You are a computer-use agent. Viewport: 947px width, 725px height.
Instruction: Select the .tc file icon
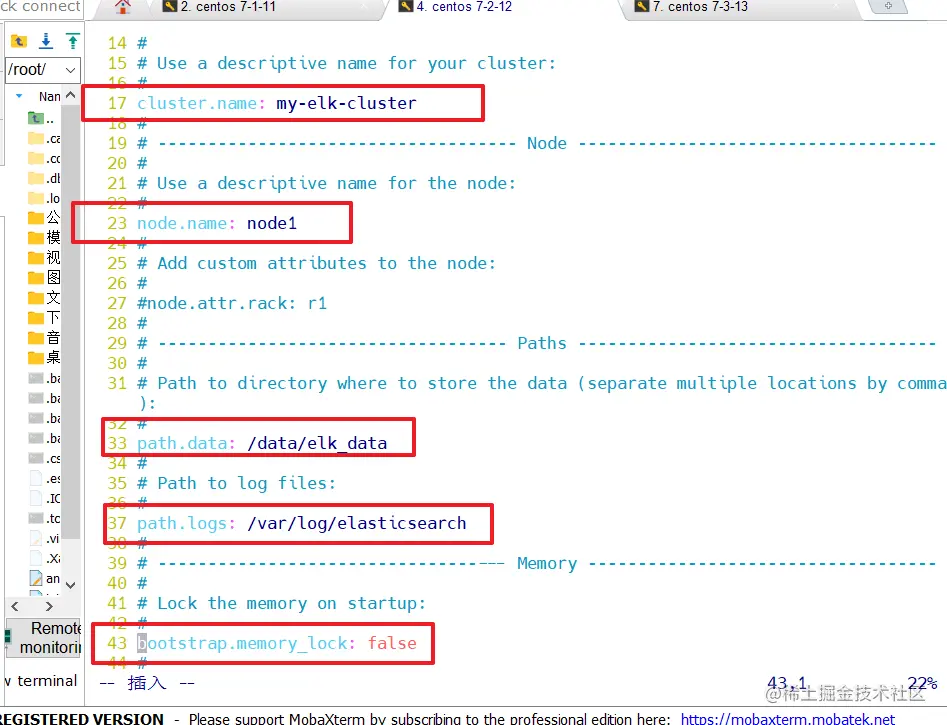click(36, 518)
